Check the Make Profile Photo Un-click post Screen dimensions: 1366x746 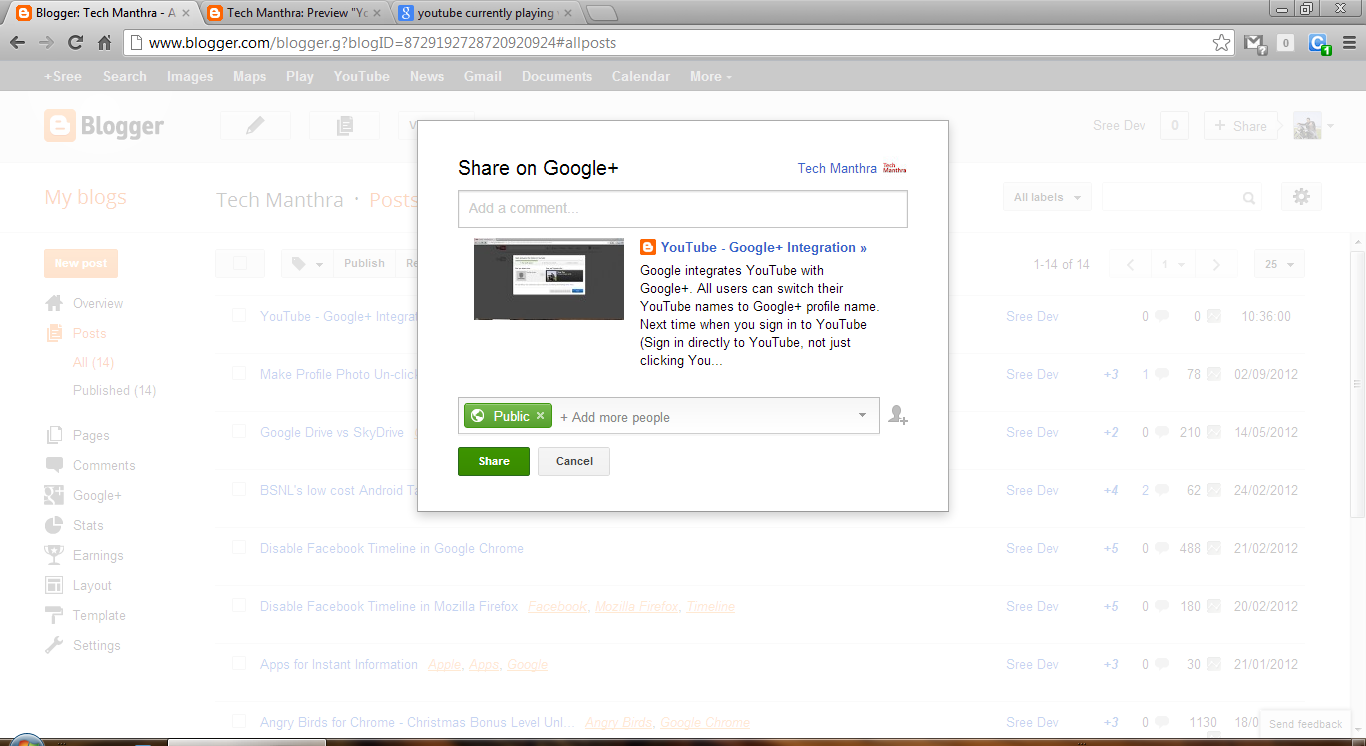pos(239,373)
